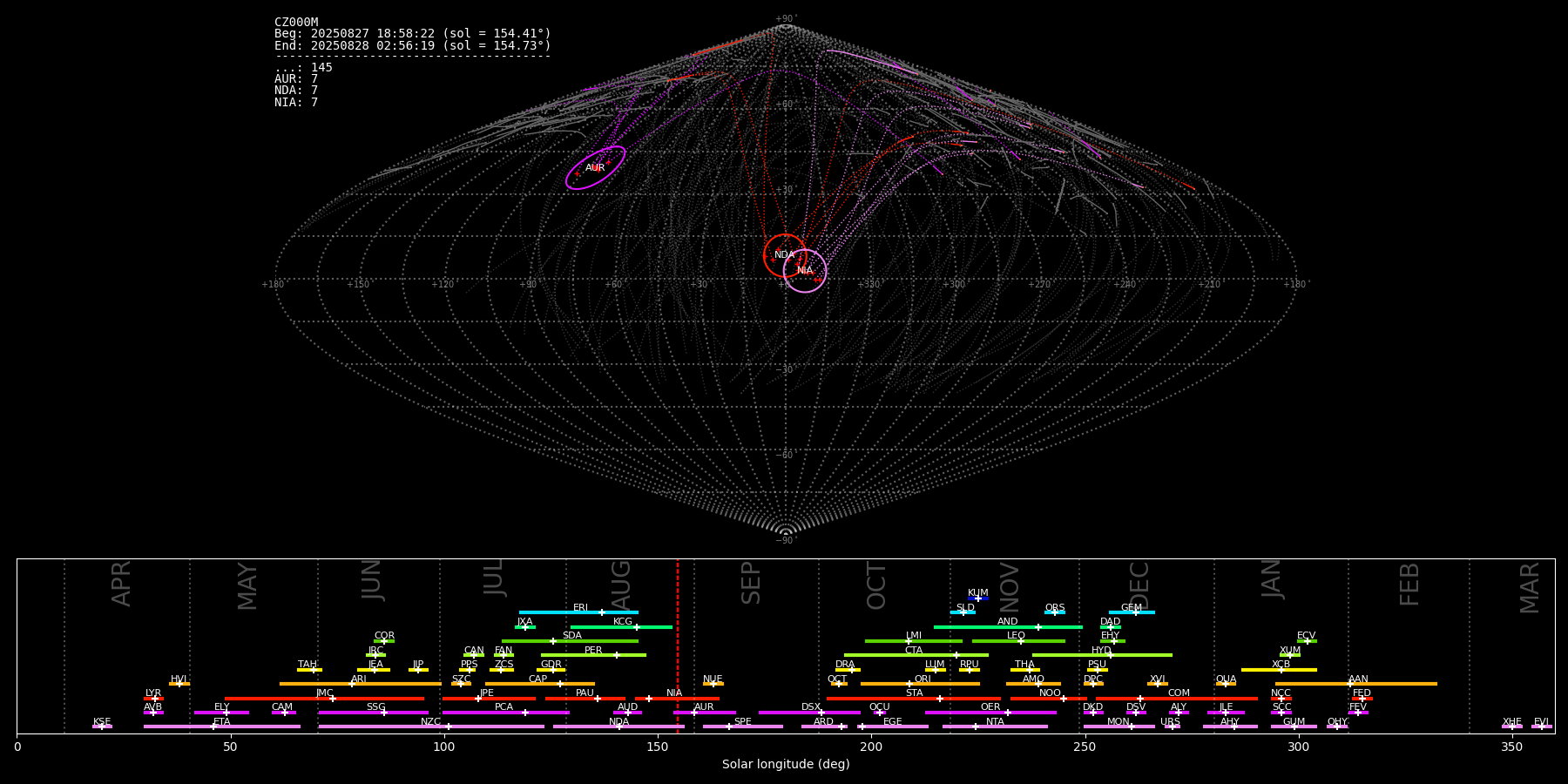1568x784 pixels.
Task: Click the GEM shower bar in timeline
Action: point(1132,612)
